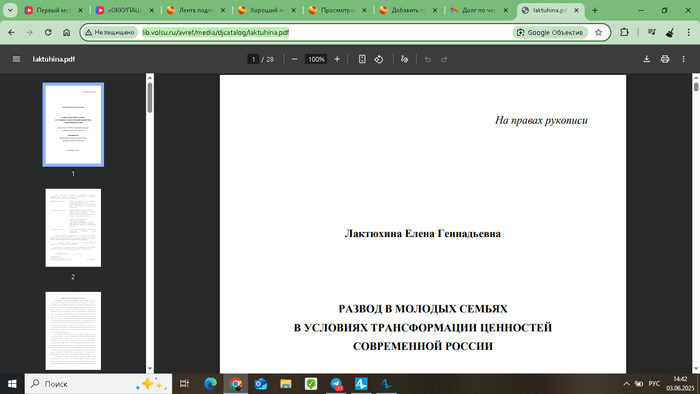Zoom out with the minus icon
Screen dimensions: 700x394
[x=294, y=59]
